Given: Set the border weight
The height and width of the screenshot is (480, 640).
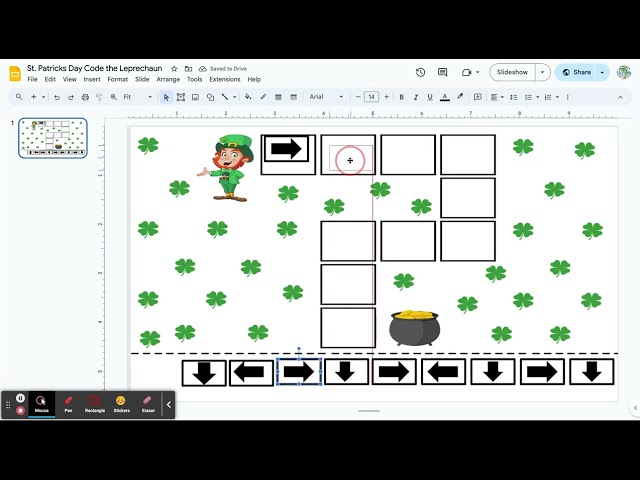Looking at the screenshot, I should (278, 97).
